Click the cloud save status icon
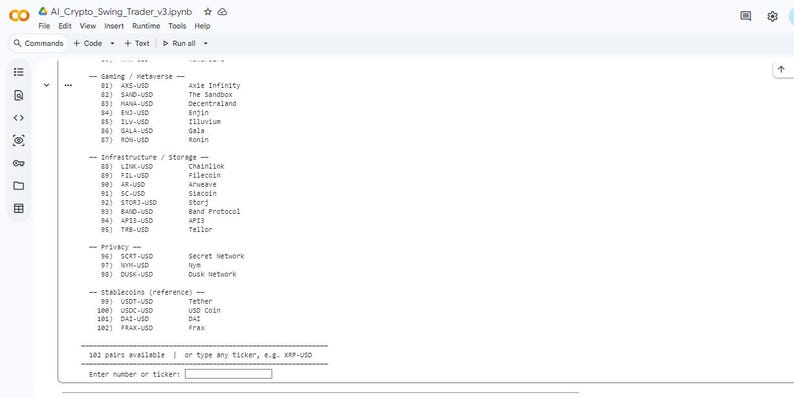Image resolution: width=794 pixels, height=398 pixels. pos(222,12)
